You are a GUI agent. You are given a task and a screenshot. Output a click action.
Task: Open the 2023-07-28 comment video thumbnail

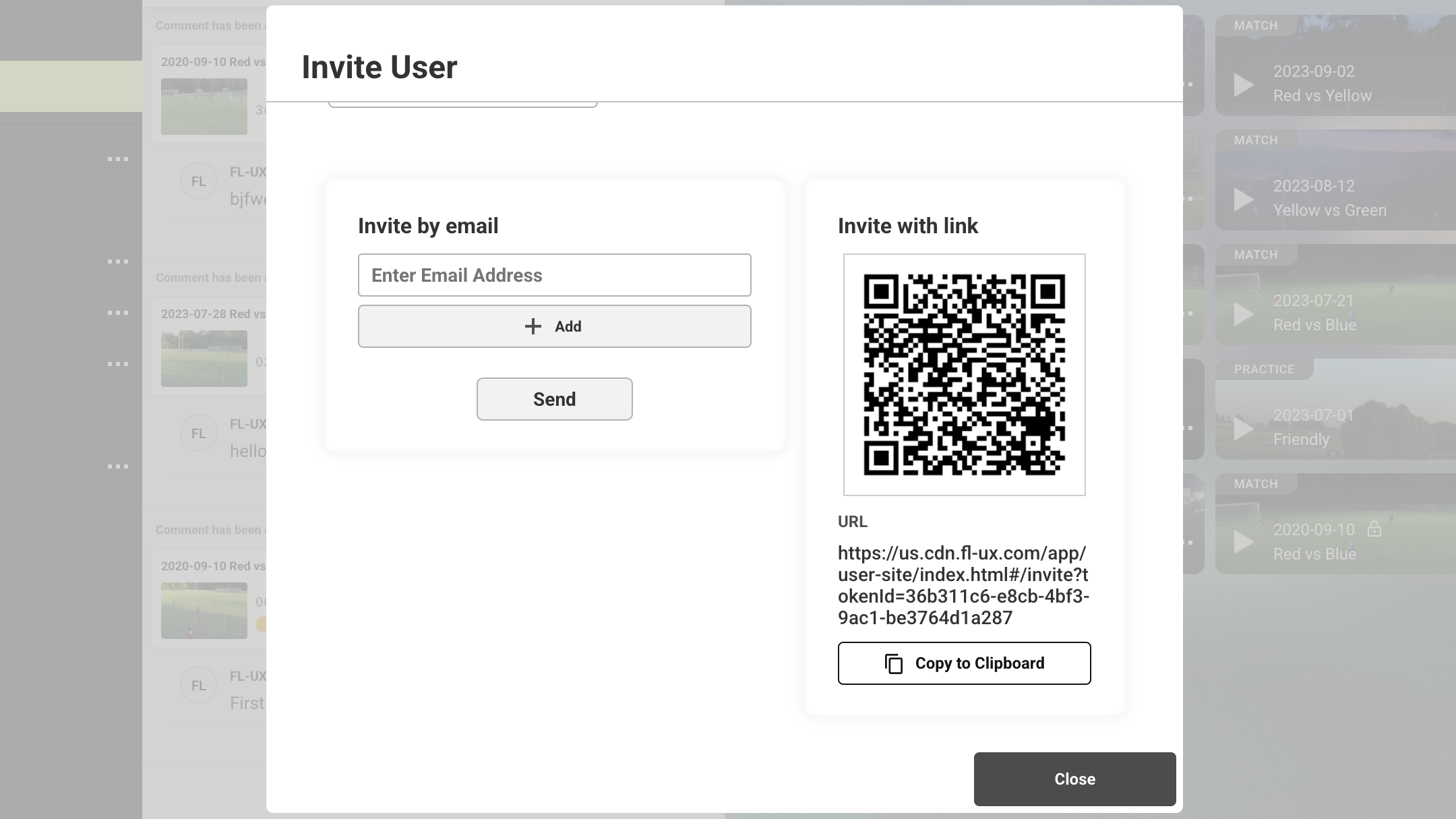[x=204, y=359]
